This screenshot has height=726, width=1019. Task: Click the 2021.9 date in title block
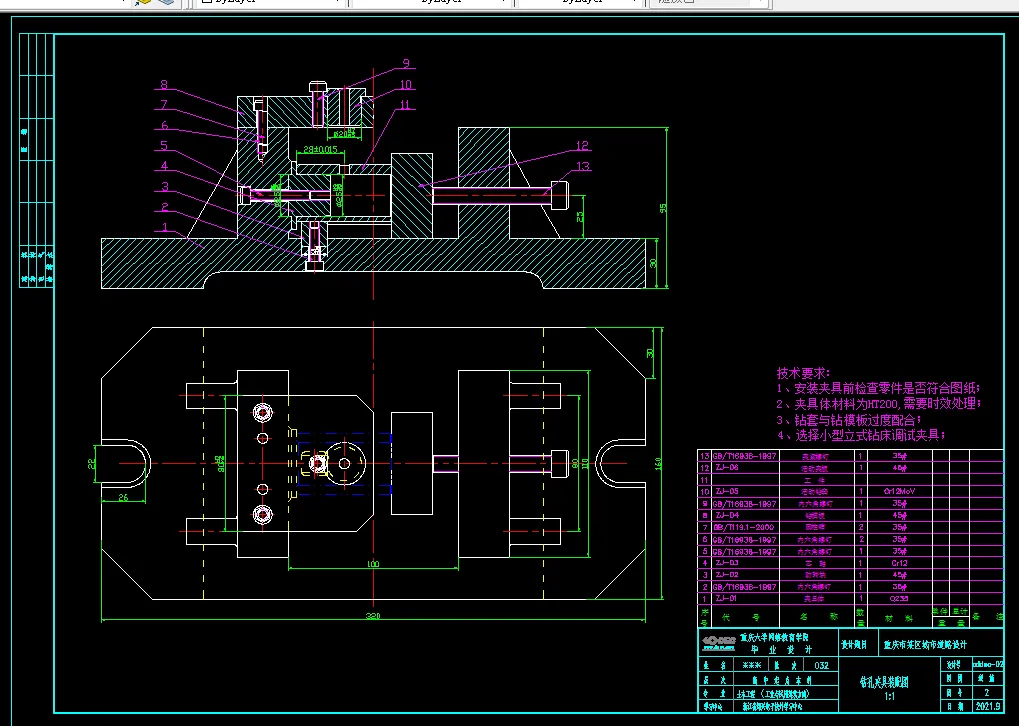tap(987, 706)
